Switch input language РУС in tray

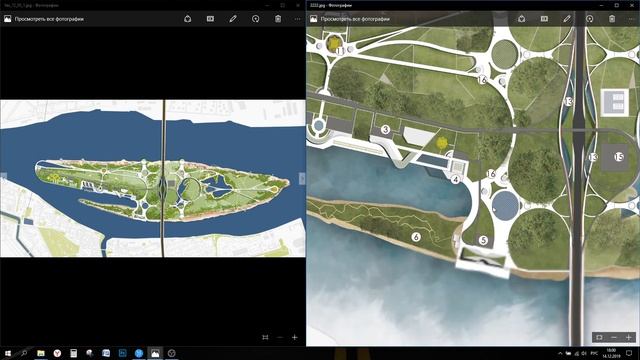point(595,353)
